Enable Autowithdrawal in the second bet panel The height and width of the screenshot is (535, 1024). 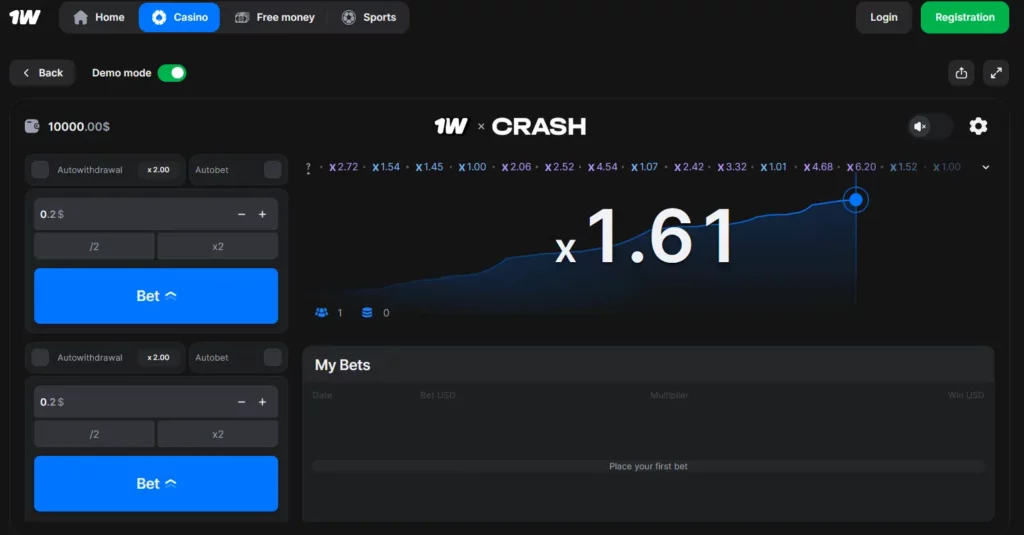tap(40, 357)
